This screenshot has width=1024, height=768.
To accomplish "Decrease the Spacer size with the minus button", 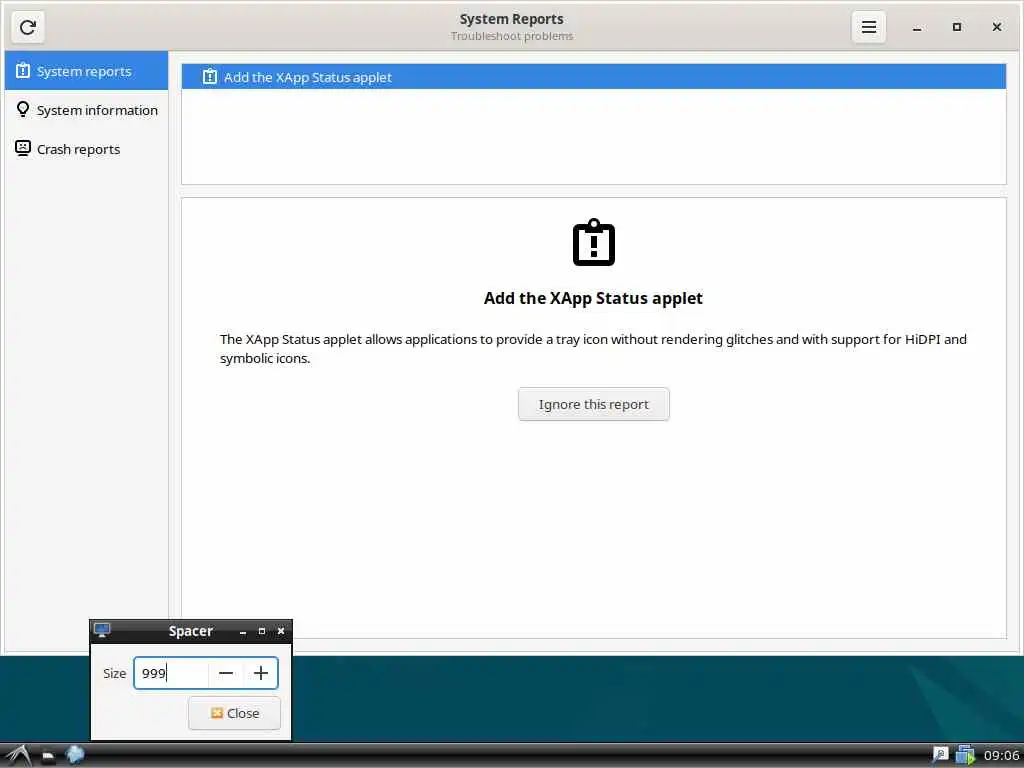I will click(226, 673).
